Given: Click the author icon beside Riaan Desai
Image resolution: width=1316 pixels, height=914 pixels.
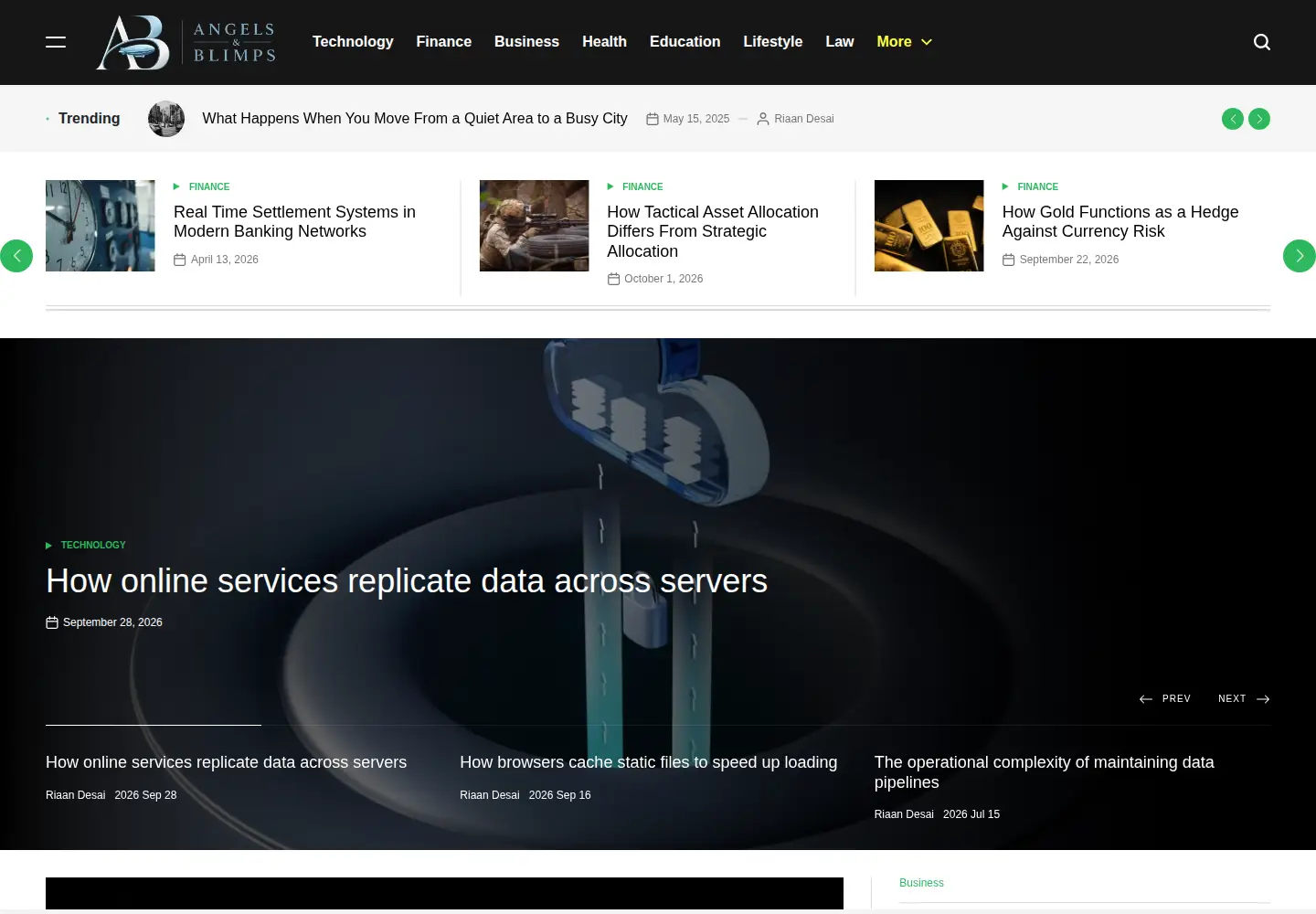Looking at the screenshot, I should 763,119.
